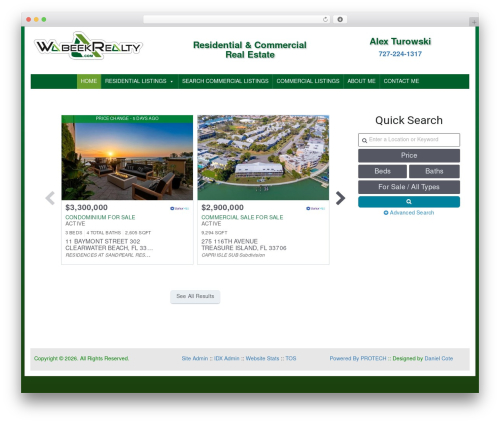Image resolution: width=500 pixels, height=423 pixels.
Task: Click Residences at Sandpearl subdivision text
Action: coord(108,255)
